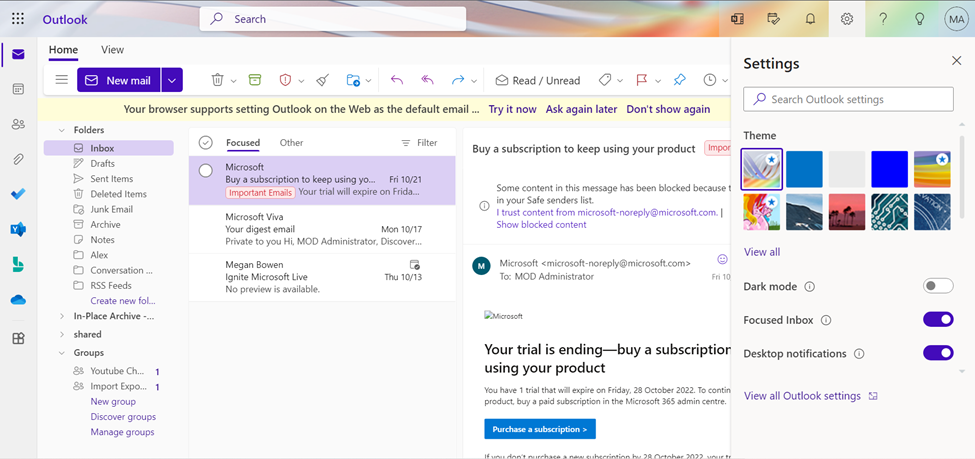Disable the Desktop notifications switch
Viewport: 975px width, 459px height.
click(938, 353)
